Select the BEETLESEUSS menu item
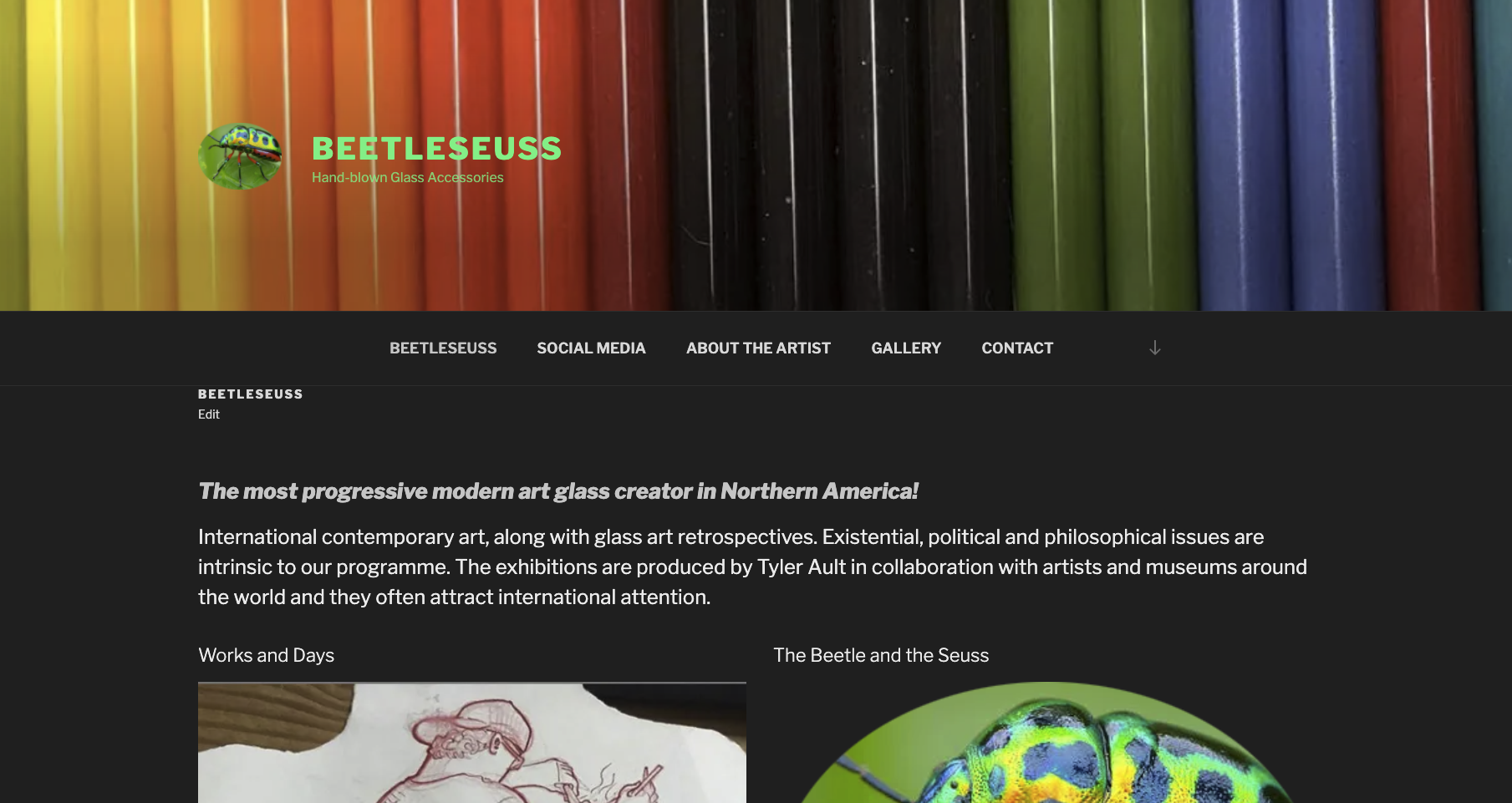Screen dimensions: 1512x803 [443, 348]
